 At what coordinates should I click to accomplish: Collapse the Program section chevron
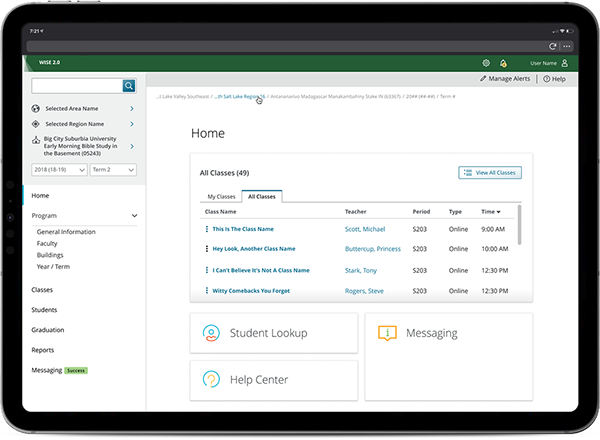pyautogui.click(x=134, y=216)
